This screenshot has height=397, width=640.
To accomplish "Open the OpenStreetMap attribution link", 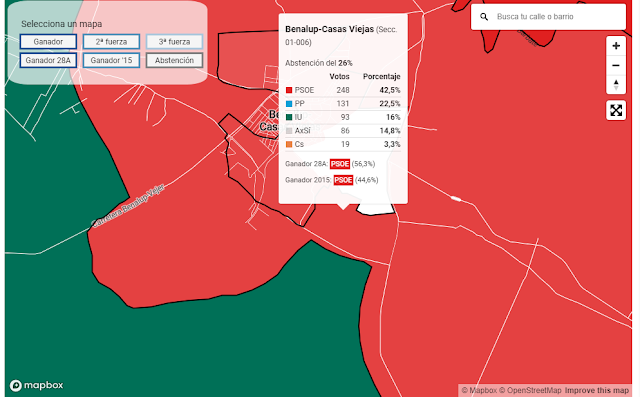I will click(x=530, y=390).
